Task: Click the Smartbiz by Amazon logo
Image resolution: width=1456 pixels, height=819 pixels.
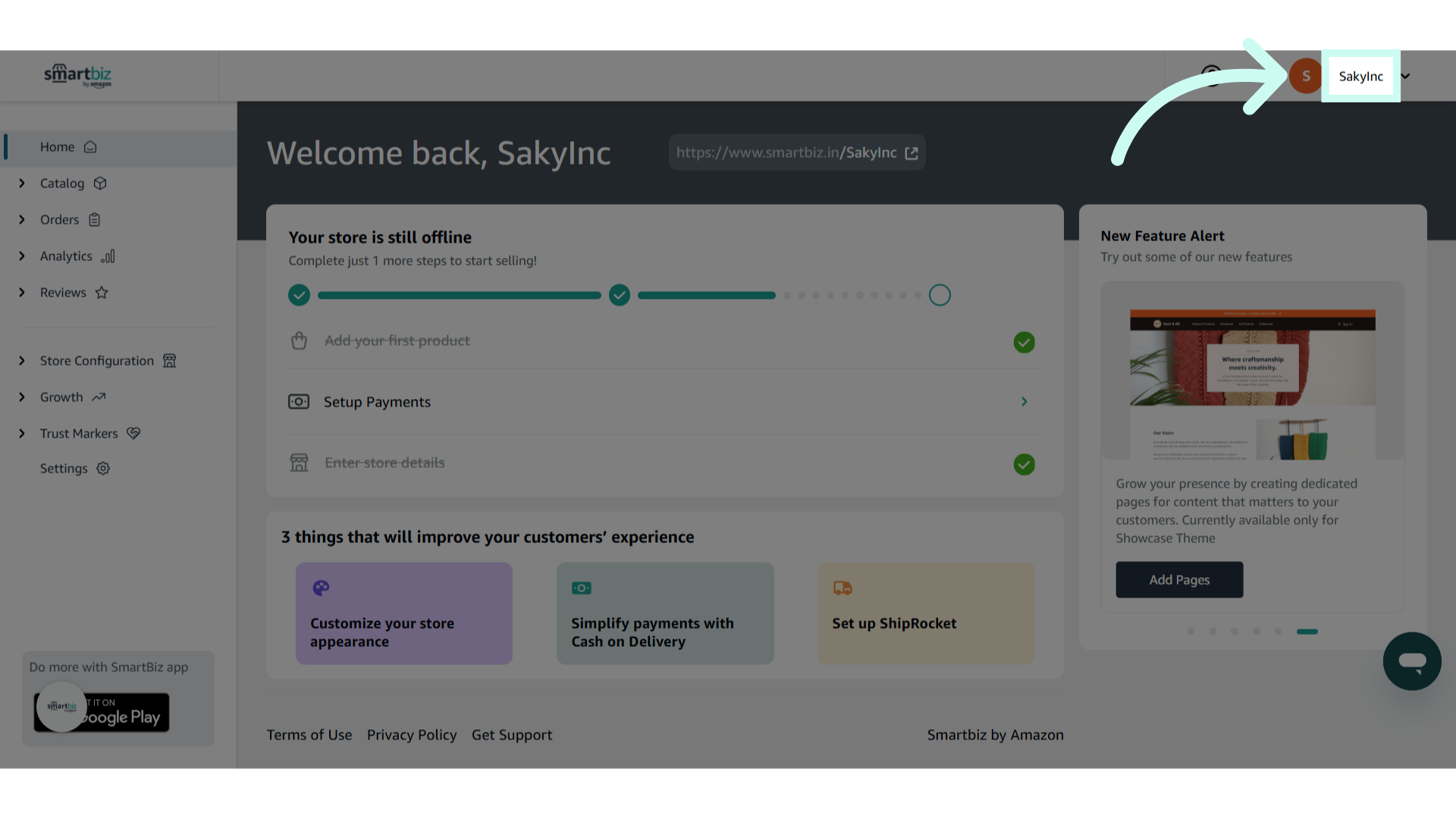Action: [x=77, y=75]
